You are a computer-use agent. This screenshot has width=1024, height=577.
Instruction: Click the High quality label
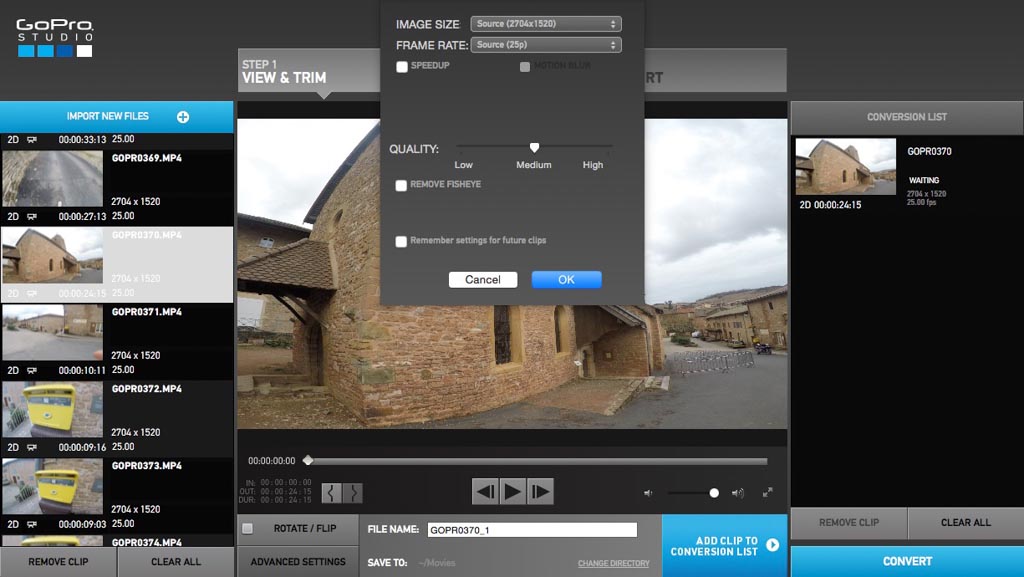(x=593, y=165)
